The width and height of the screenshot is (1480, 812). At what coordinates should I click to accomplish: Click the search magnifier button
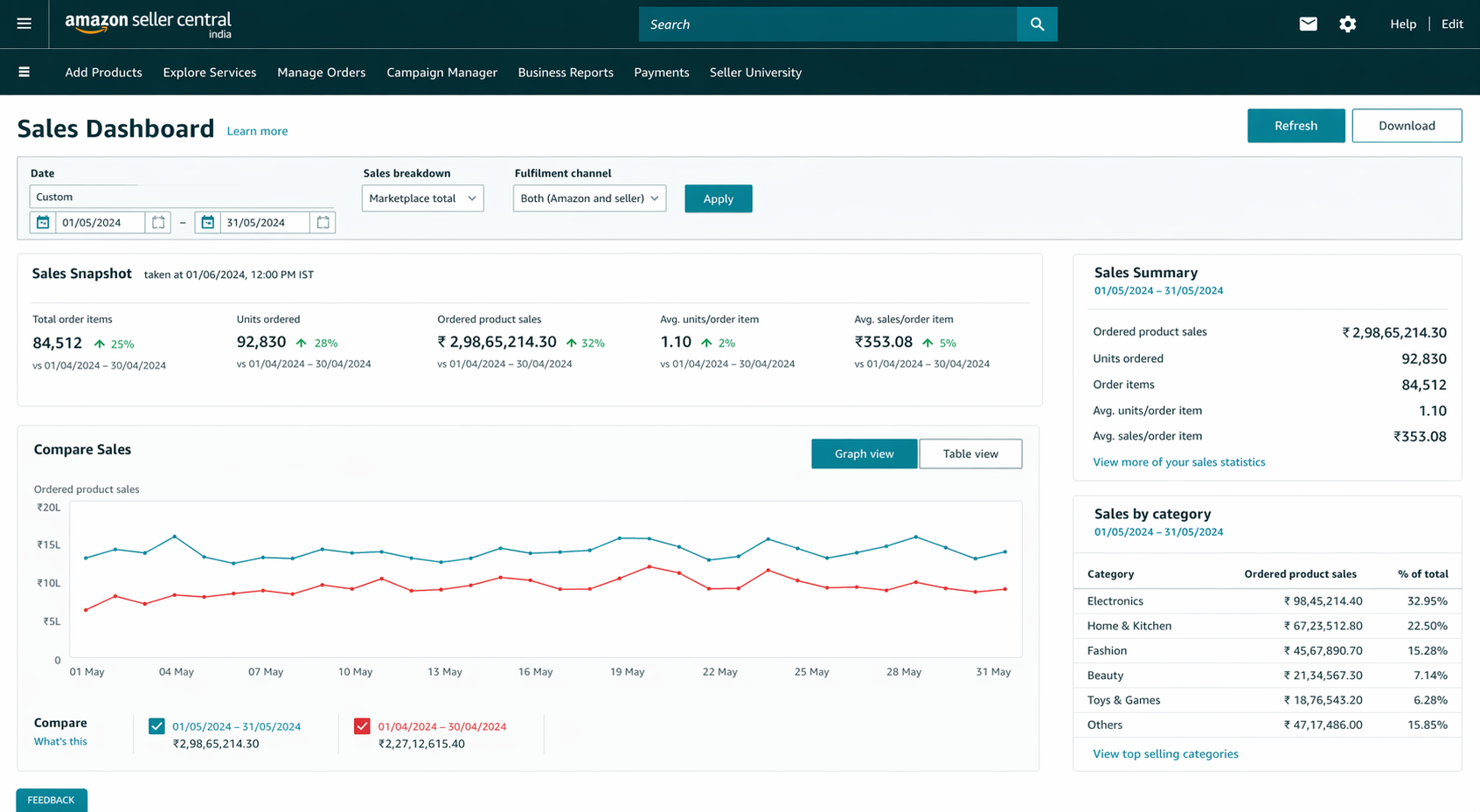1037,24
